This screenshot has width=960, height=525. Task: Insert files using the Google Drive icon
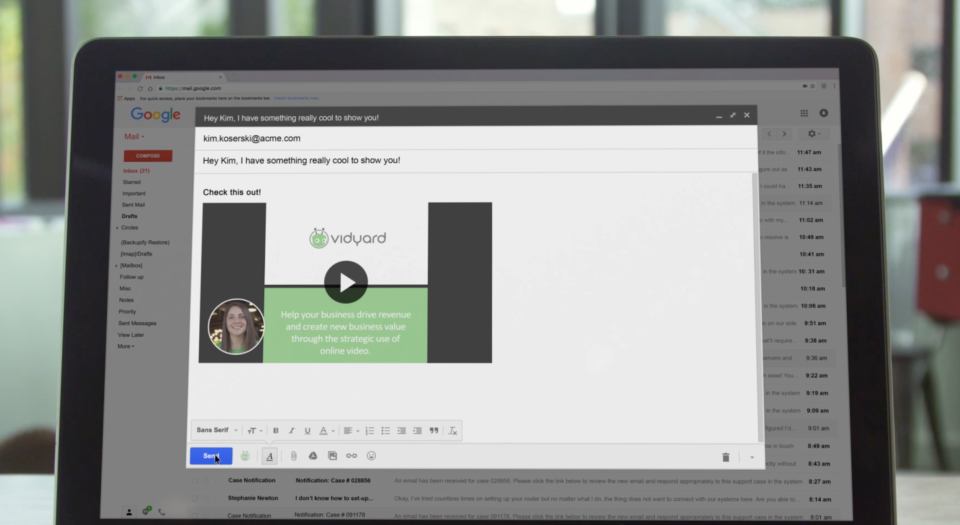(313, 456)
